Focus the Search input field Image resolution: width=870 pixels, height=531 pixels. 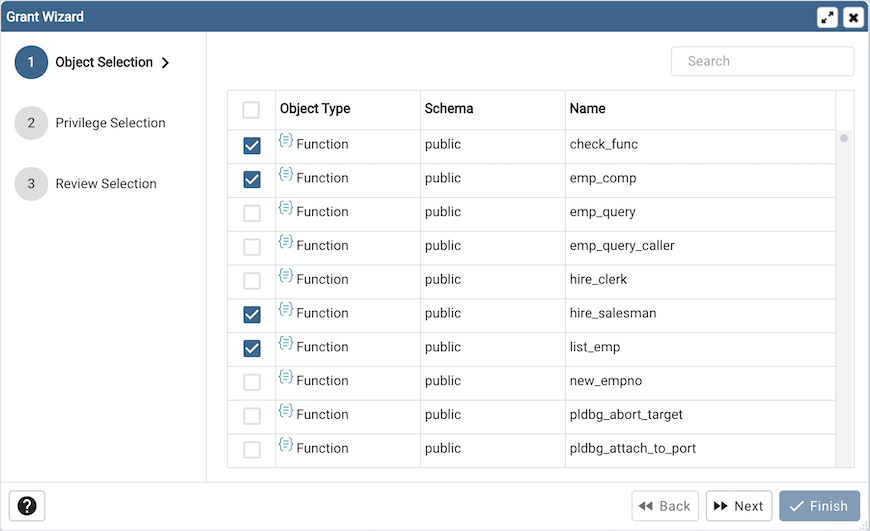click(762, 61)
